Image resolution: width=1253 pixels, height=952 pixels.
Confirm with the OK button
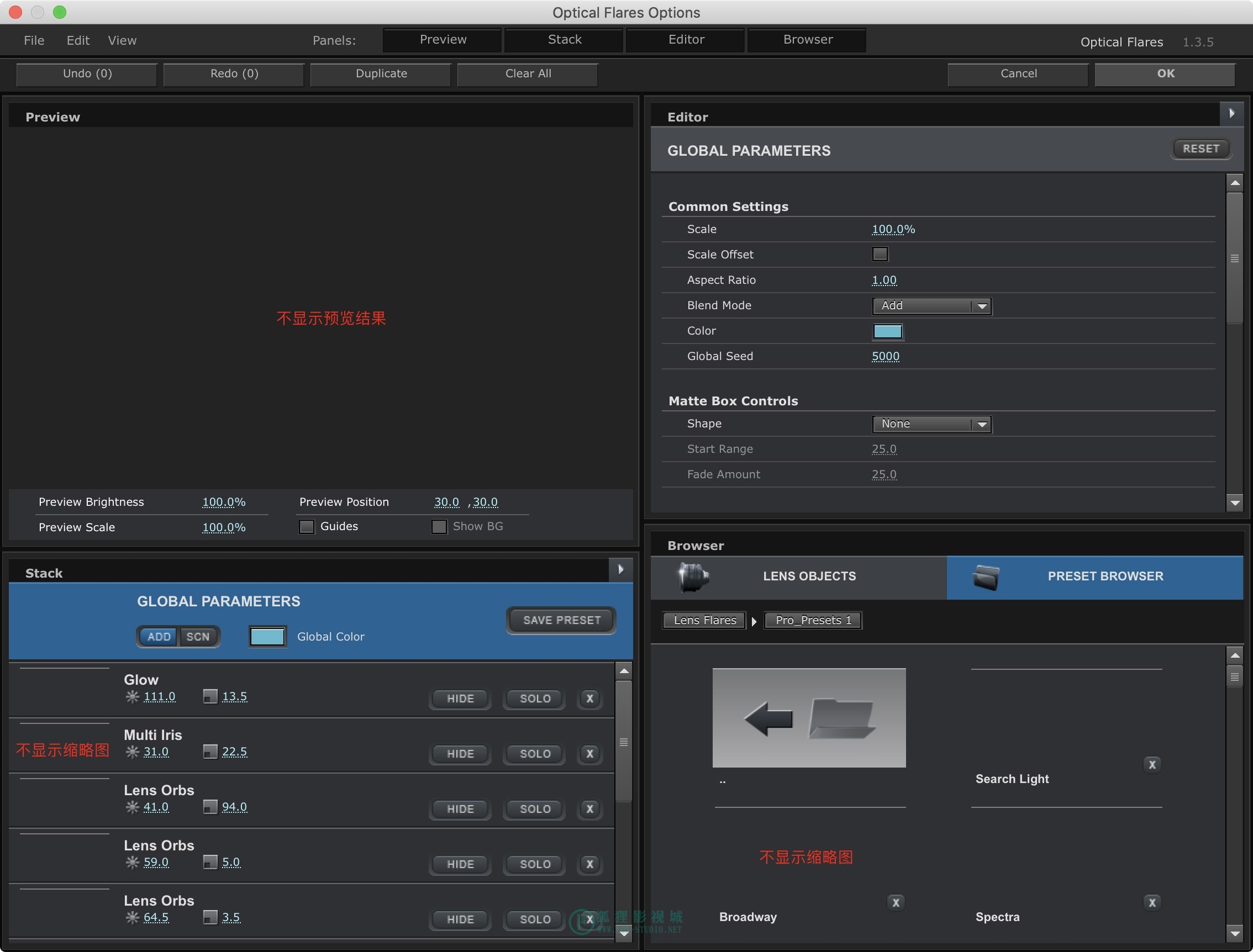[x=1165, y=73]
